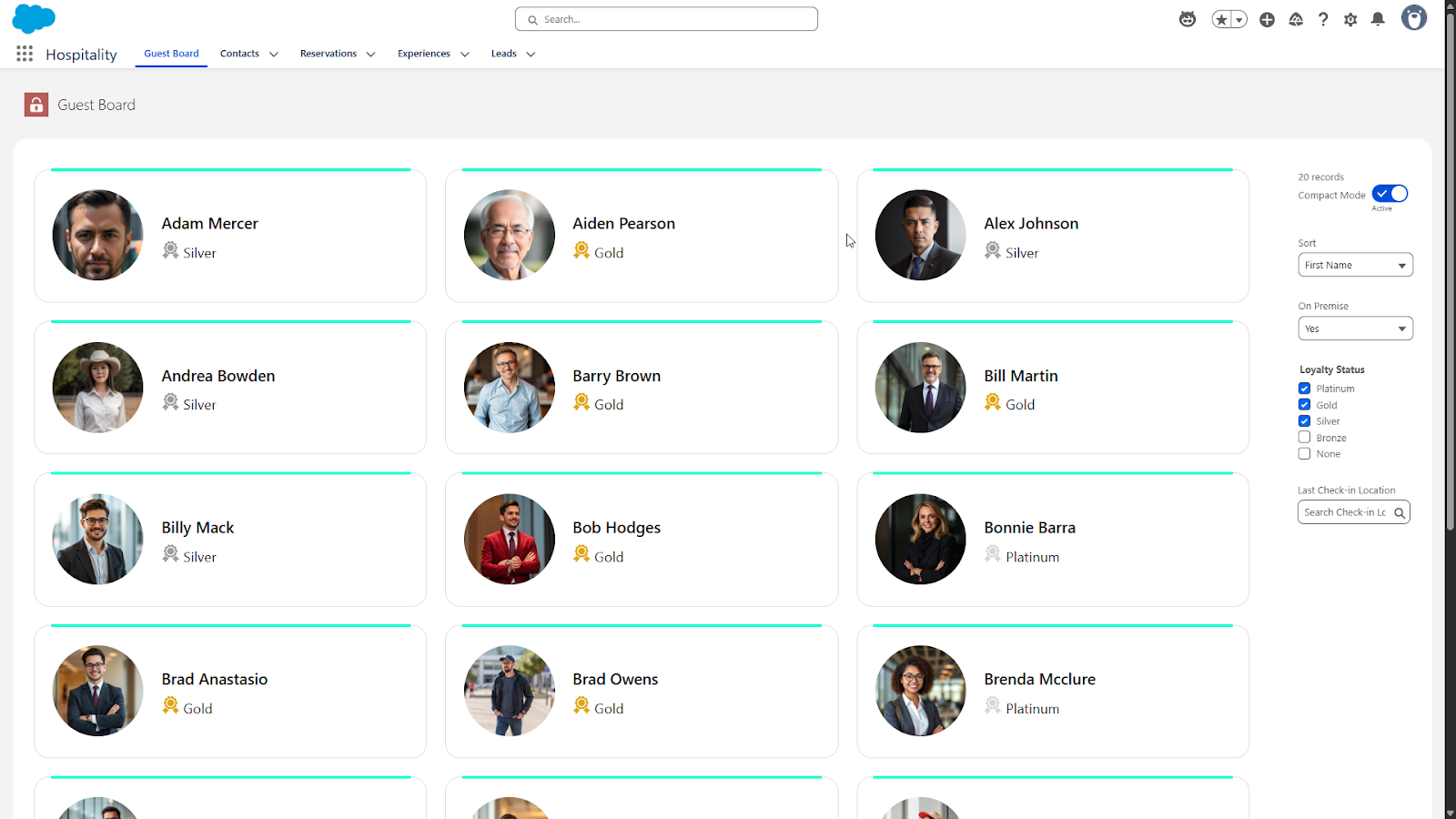Uncheck the Silver loyalty status checkbox
The height and width of the screenshot is (819, 1456).
click(1304, 421)
